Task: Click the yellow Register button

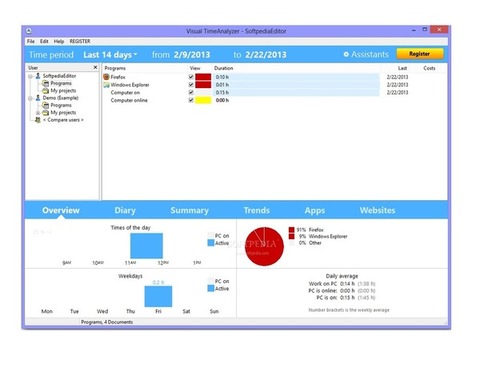Action: pyautogui.click(x=420, y=54)
